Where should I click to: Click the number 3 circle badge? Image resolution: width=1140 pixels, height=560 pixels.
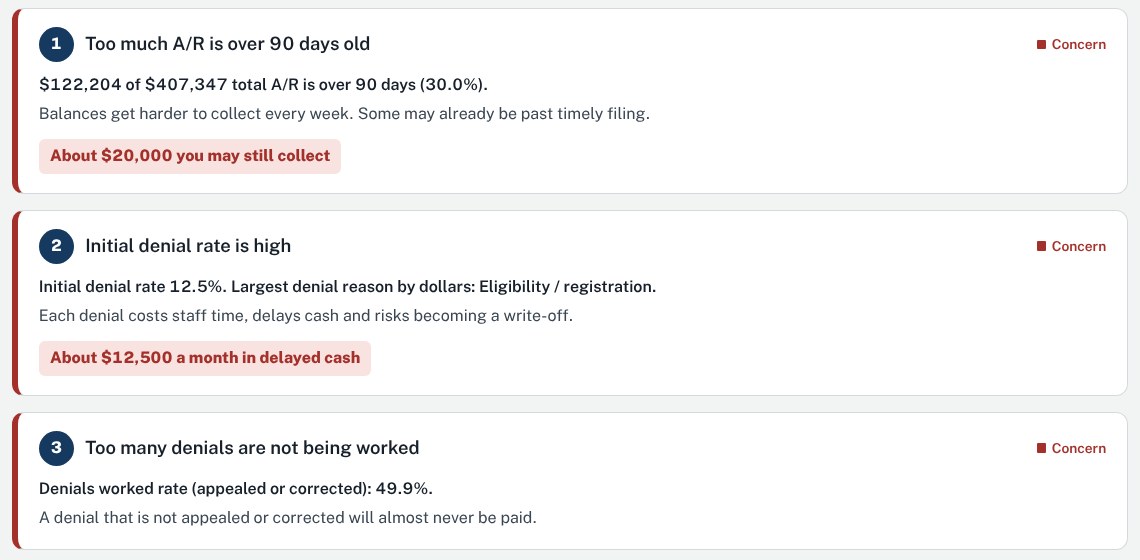click(x=56, y=448)
